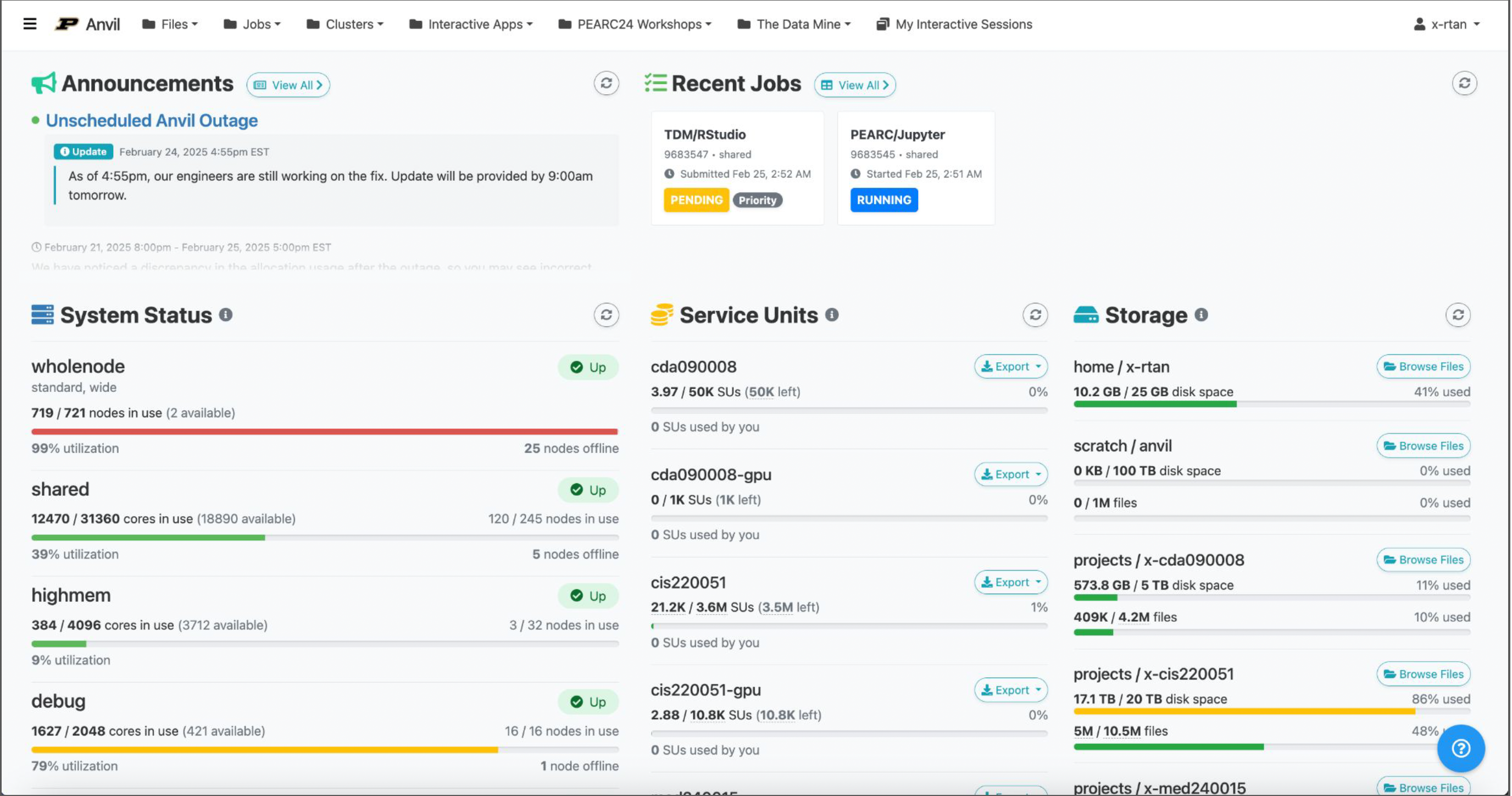Open Export dropdown for cis220051-gpu
The image size is (1512, 796).
1010,690
